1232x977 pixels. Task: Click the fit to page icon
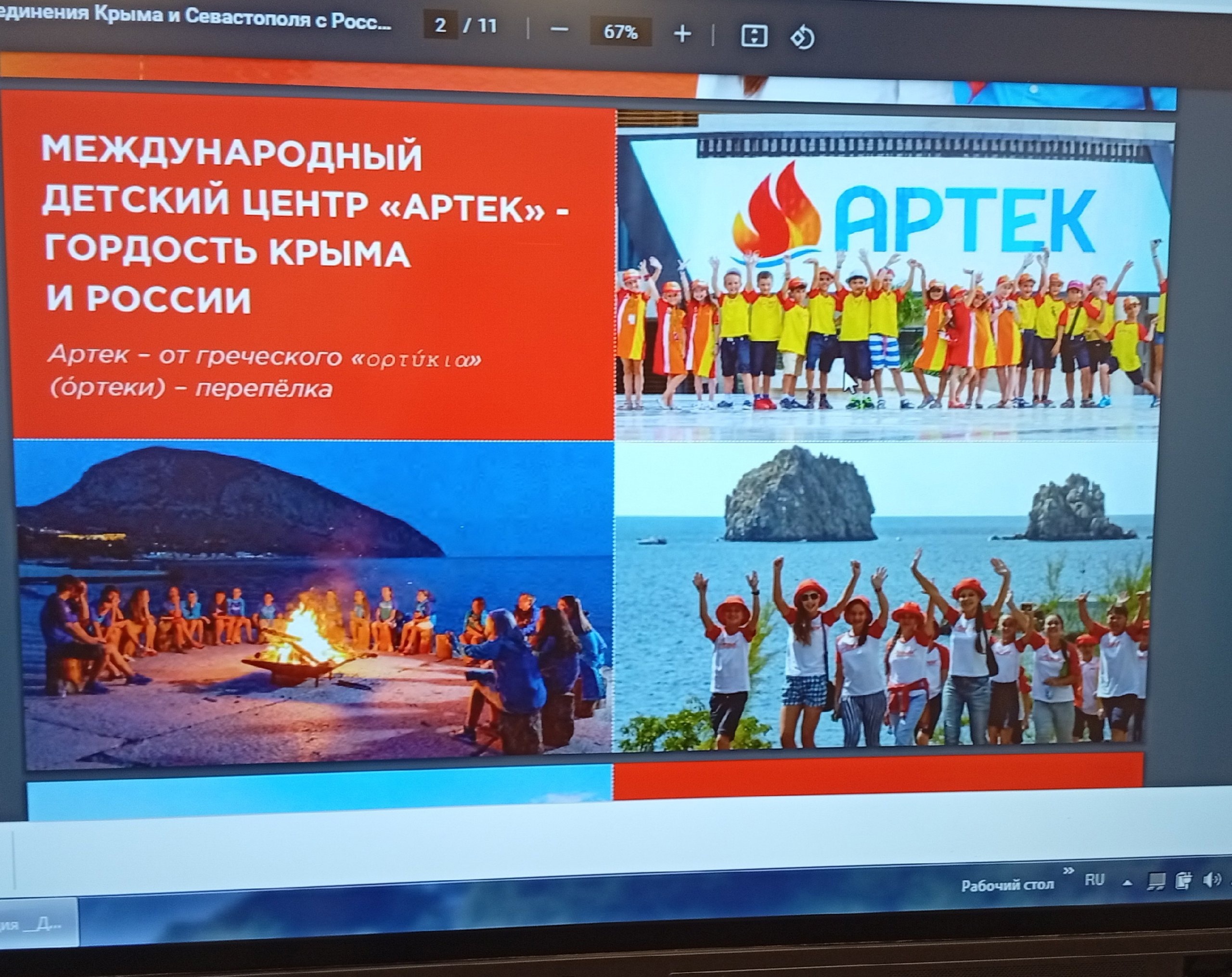click(x=754, y=37)
